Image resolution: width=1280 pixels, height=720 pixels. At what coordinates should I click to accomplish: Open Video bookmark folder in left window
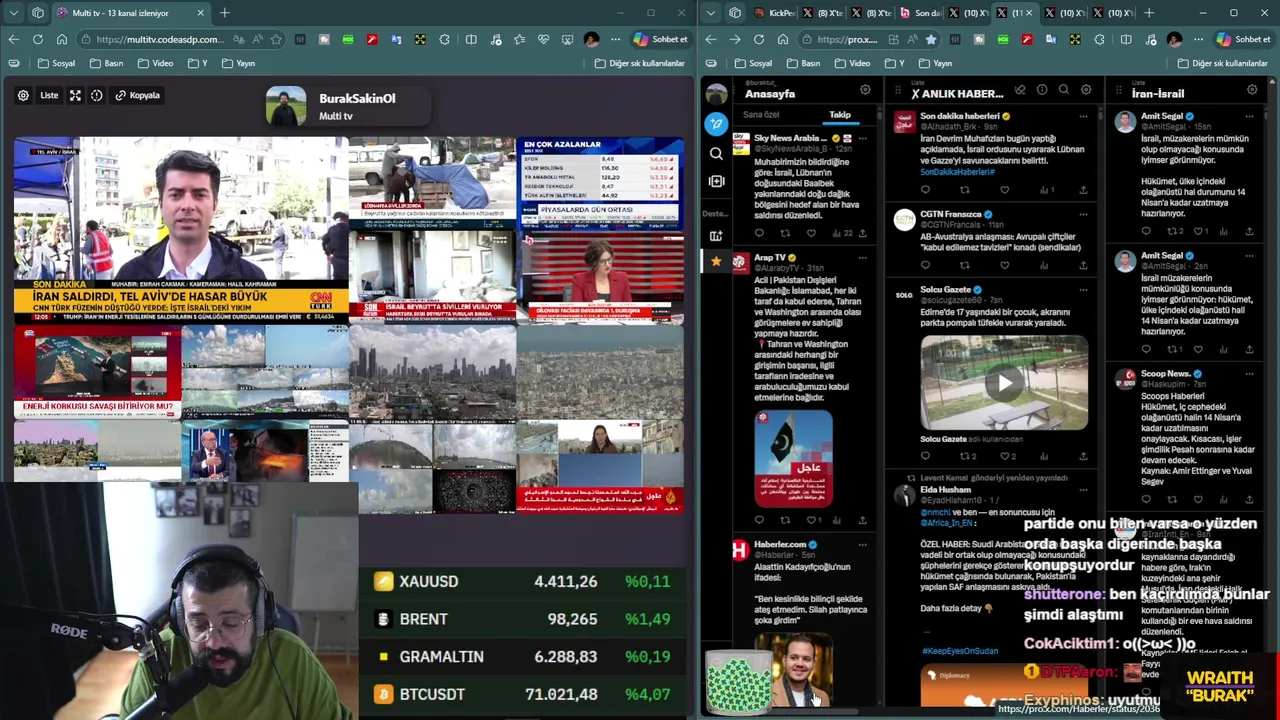click(156, 63)
